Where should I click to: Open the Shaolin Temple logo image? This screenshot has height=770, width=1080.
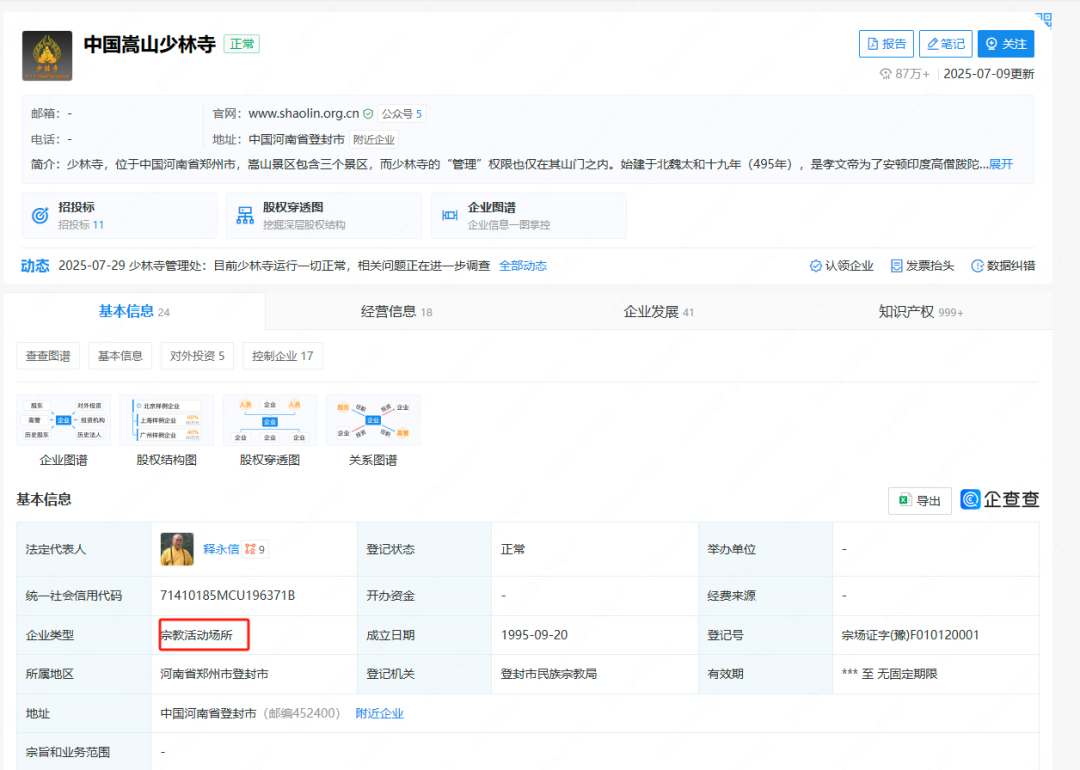(x=47, y=56)
